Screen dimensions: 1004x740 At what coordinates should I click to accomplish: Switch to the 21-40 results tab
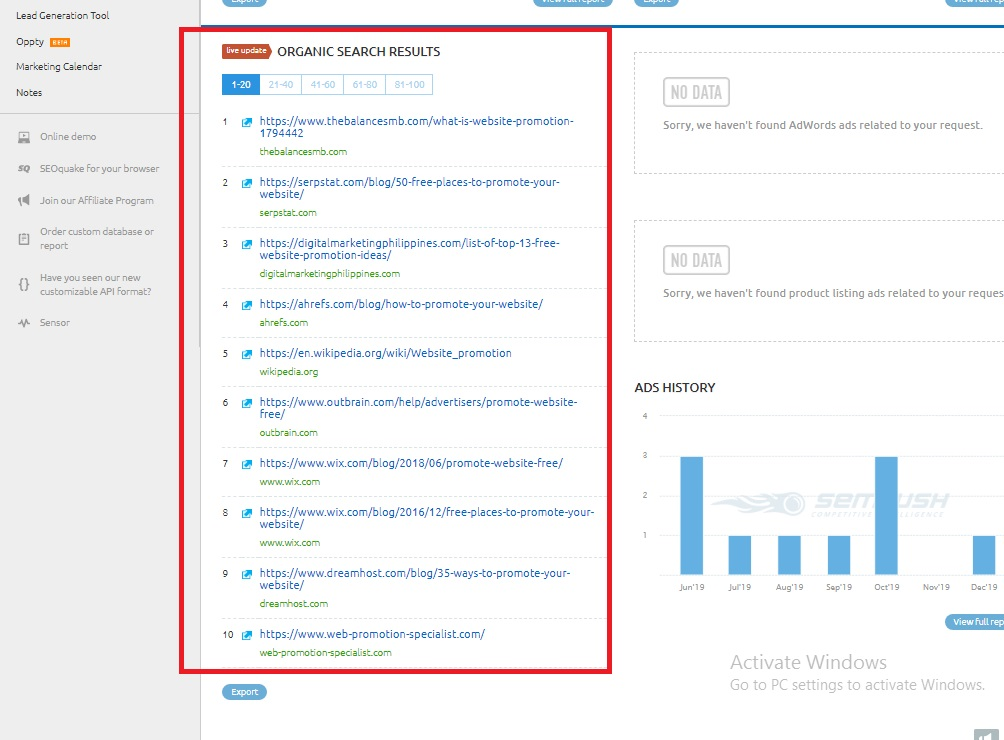pos(280,84)
